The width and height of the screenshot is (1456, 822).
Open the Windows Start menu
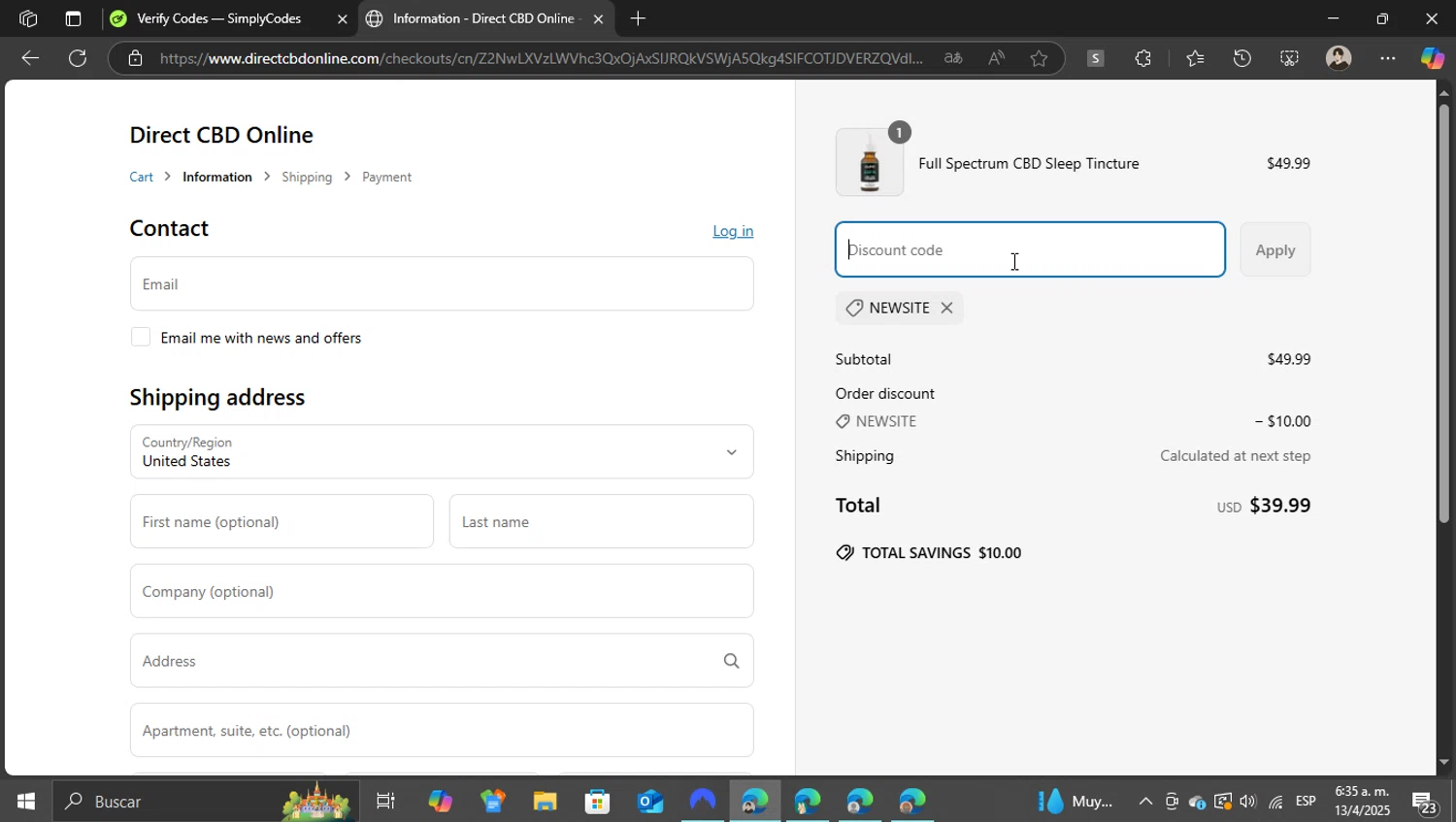click(x=26, y=802)
